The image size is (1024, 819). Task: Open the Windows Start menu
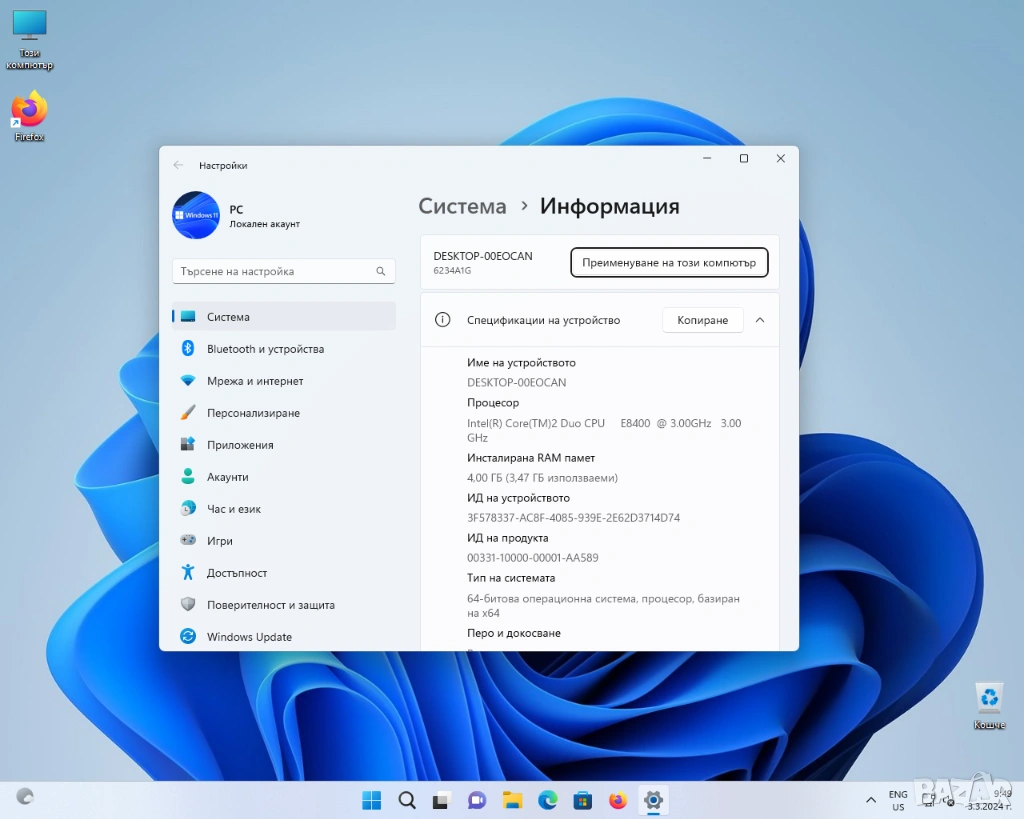coord(371,800)
